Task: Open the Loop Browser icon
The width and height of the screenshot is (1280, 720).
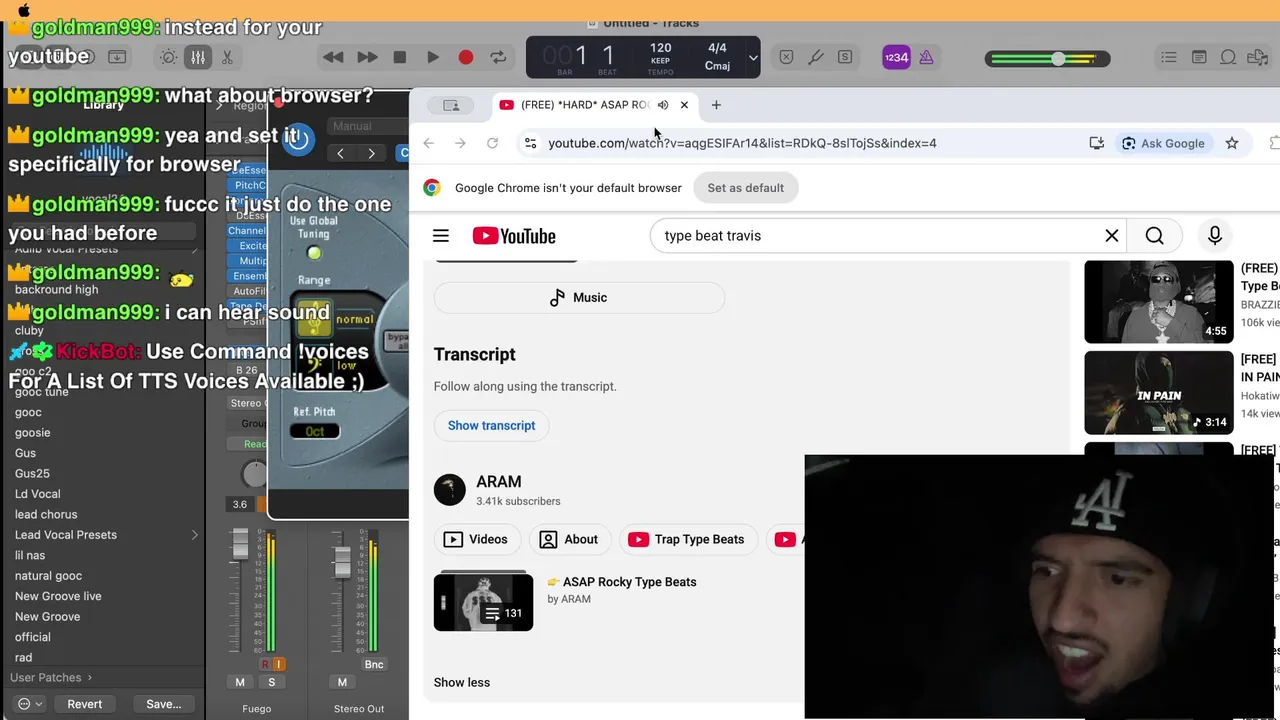Action: [1228, 57]
